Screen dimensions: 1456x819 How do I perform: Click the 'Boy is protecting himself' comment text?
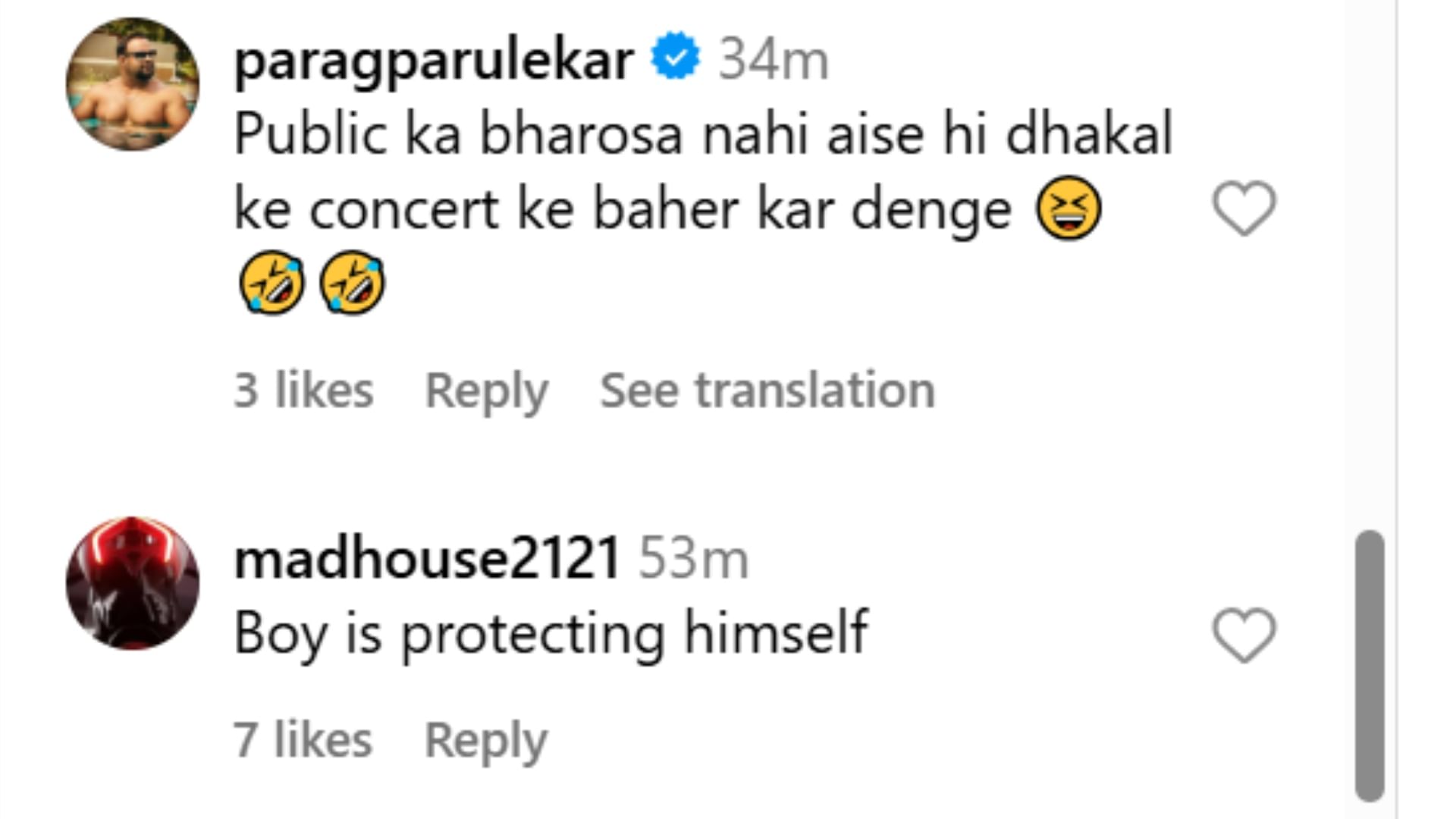coord(551,634)
